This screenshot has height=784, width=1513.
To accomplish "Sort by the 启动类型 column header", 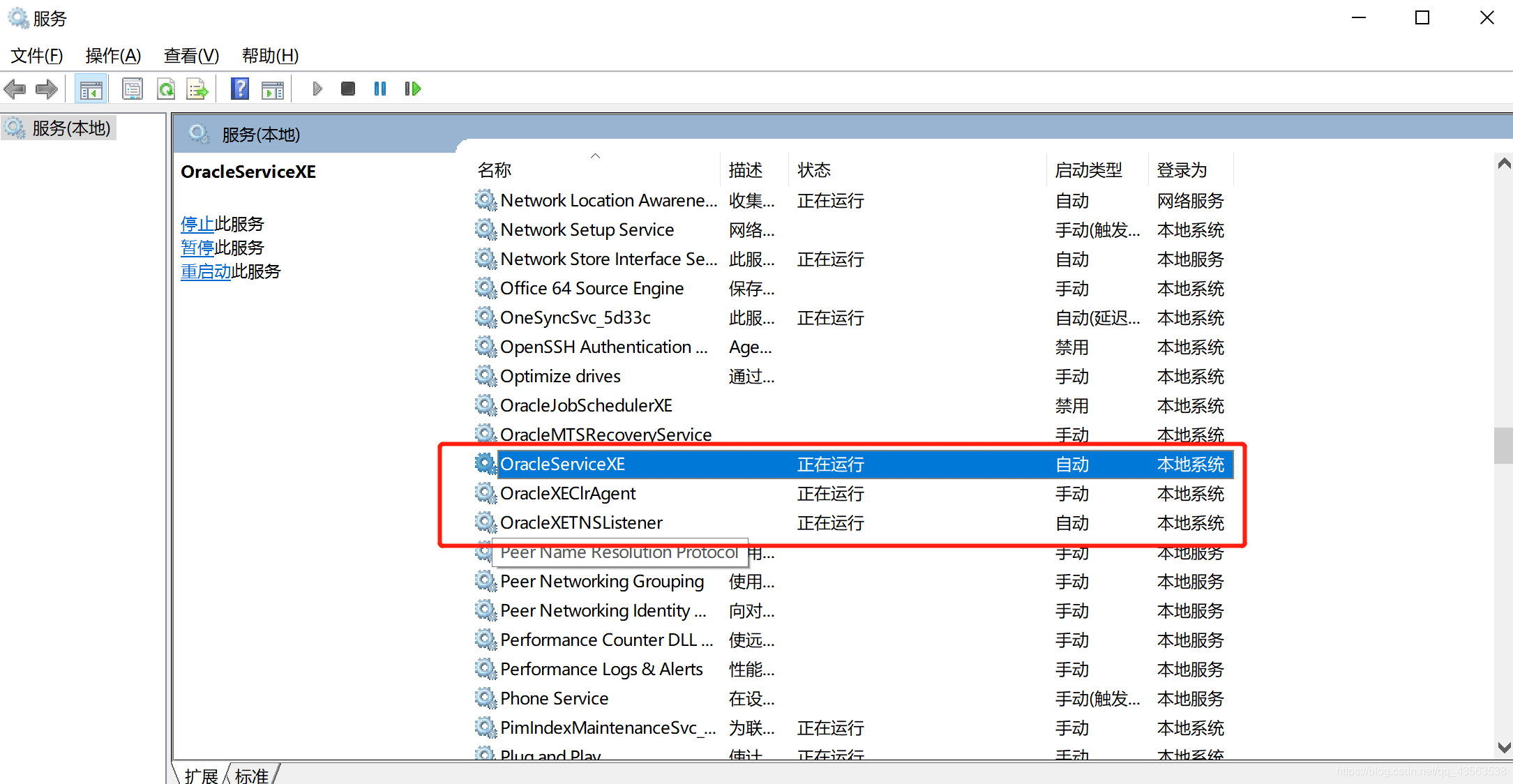I will tap(1097, 169).
